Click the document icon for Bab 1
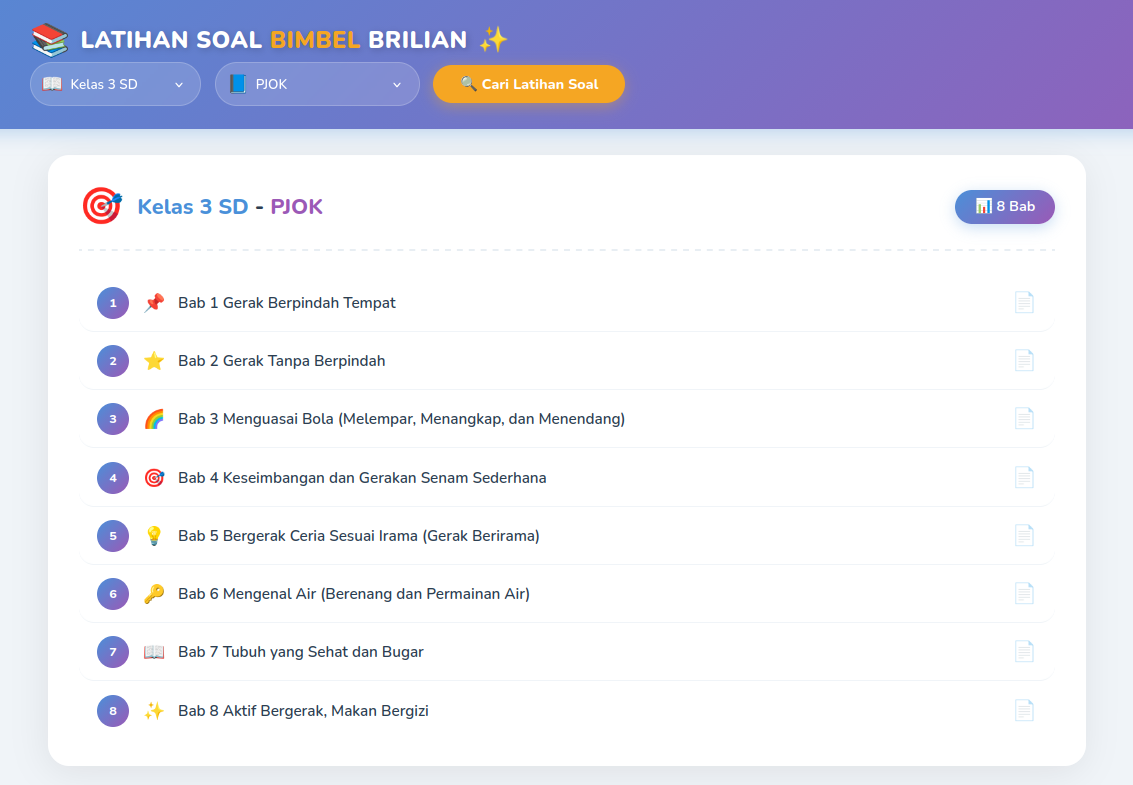Viewport: 1133px width, 785px height. pos(1024,302)
